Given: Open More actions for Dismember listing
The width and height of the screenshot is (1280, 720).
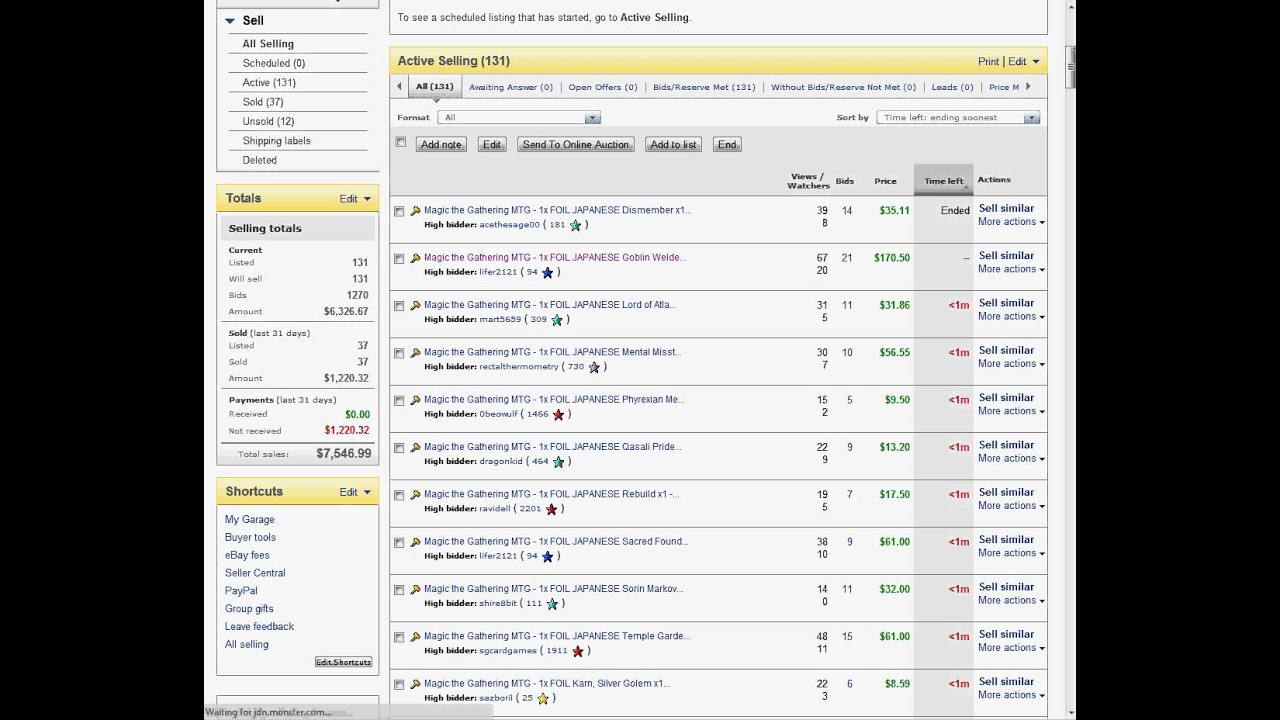Looking at the screenshot, I should coord(1011,222).
